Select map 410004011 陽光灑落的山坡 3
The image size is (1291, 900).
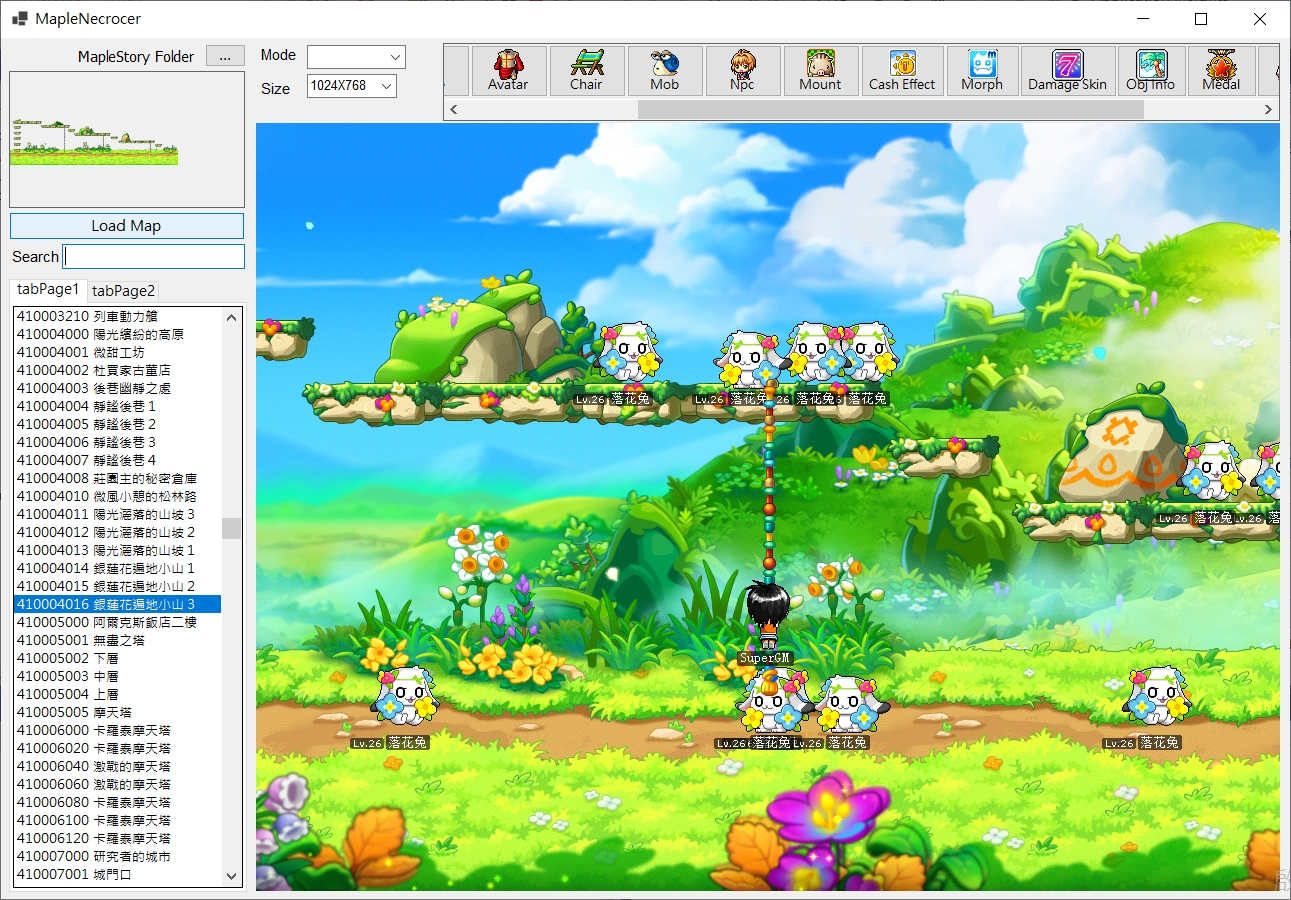[117, 514]
